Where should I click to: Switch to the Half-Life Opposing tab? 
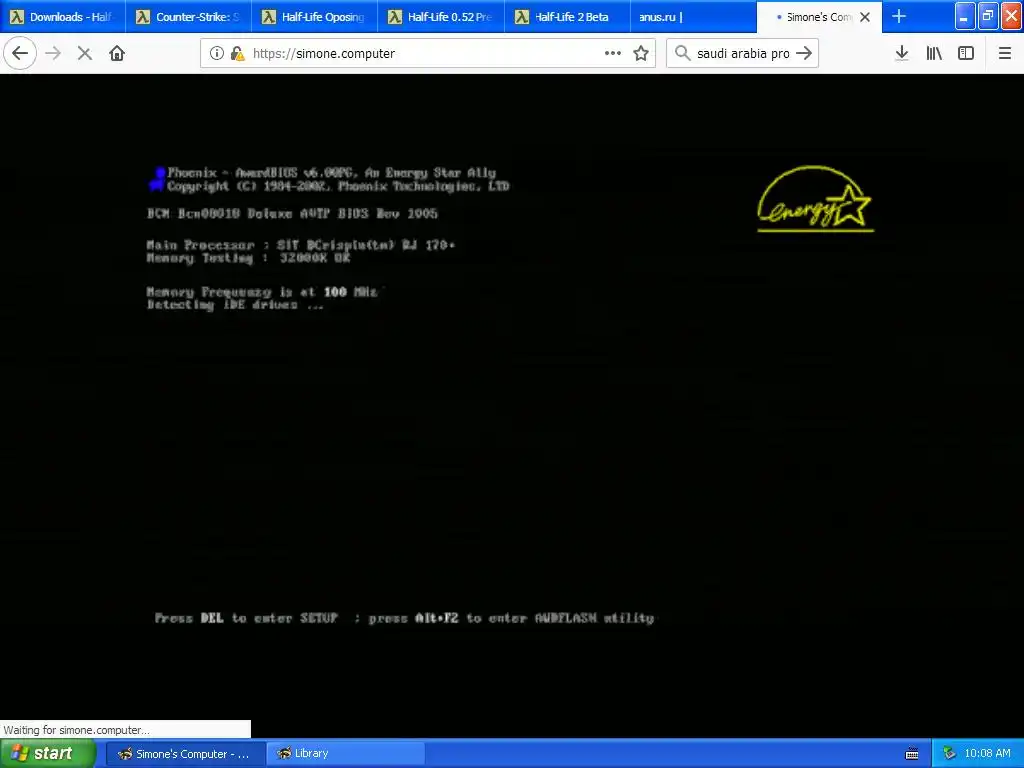[314, 17]
